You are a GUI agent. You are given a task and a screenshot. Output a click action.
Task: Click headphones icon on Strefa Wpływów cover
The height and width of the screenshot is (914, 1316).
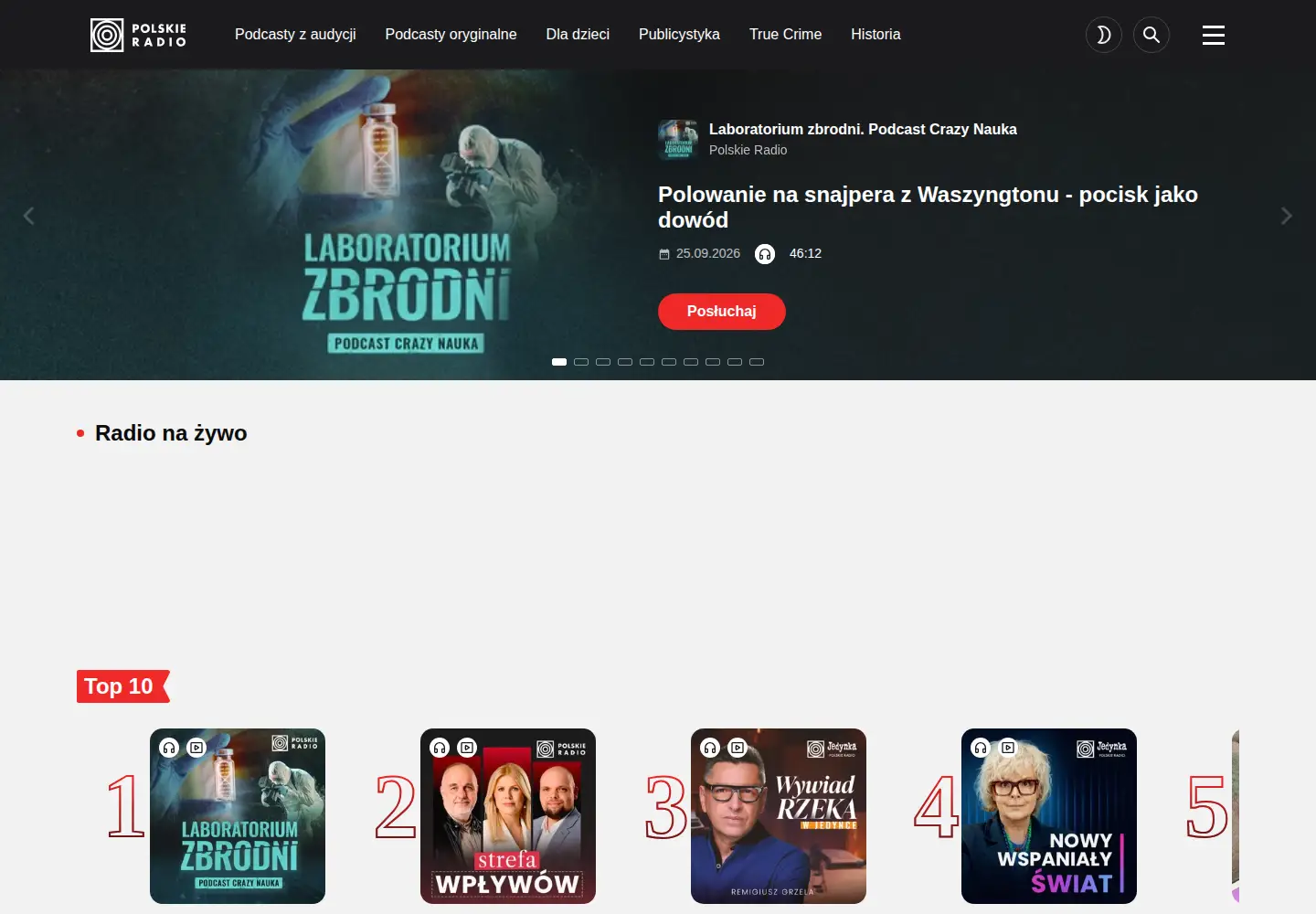click(440, 748)
